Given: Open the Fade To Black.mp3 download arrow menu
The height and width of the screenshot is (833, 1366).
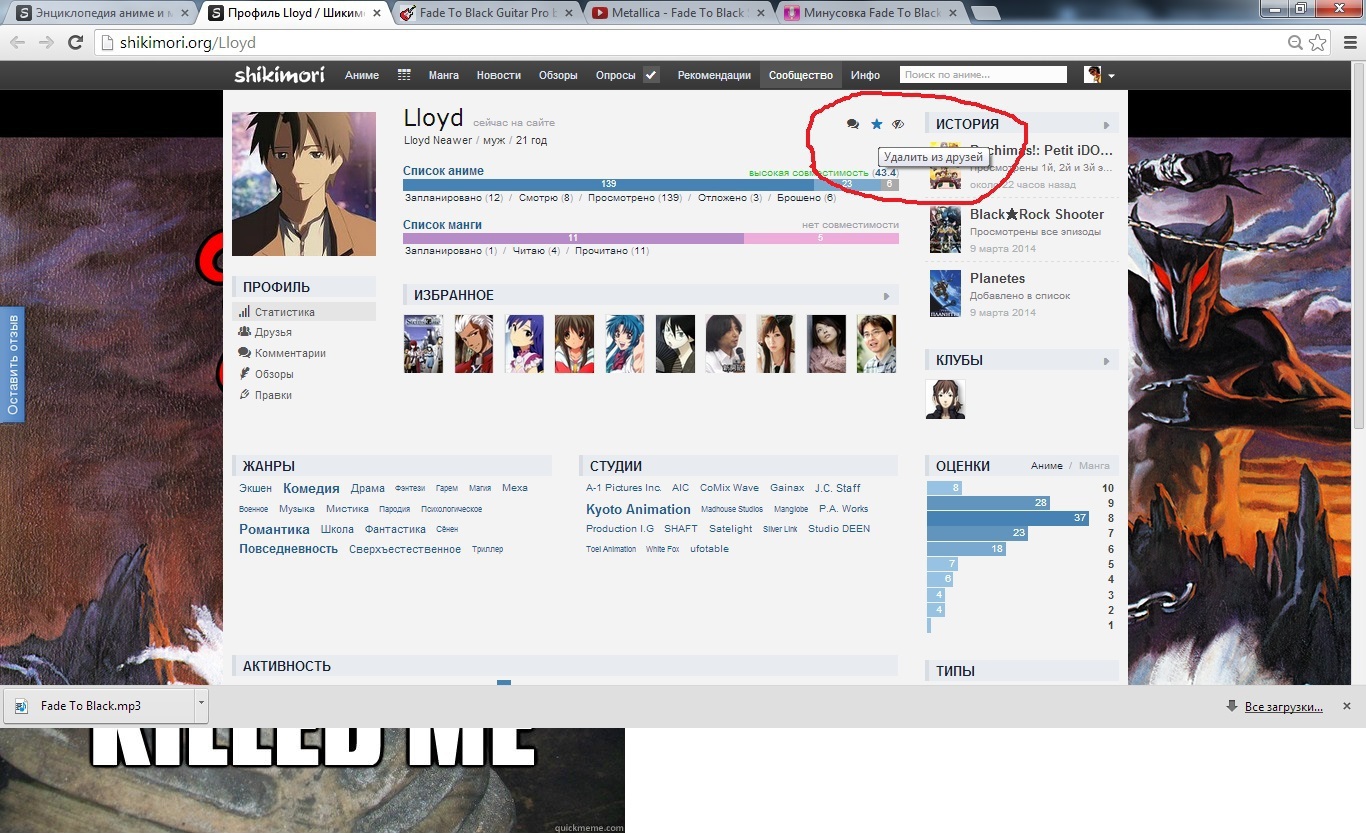Looking at the screenshot, I should 201,704.
